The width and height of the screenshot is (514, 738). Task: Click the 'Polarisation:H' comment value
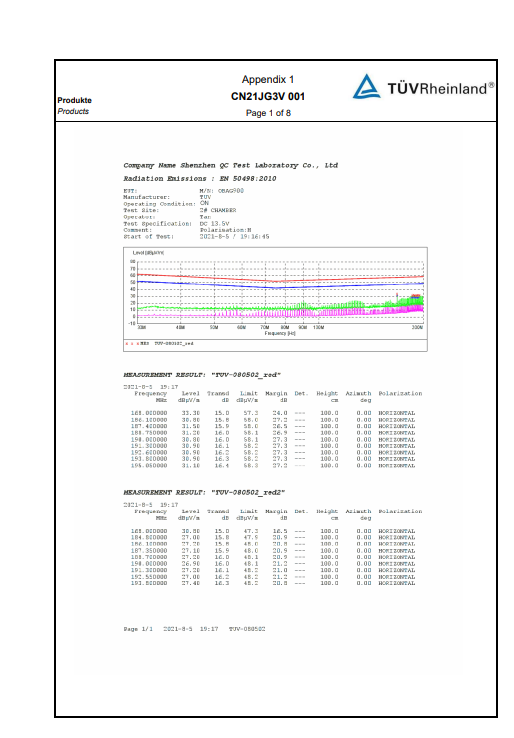(x=225, y=230)
